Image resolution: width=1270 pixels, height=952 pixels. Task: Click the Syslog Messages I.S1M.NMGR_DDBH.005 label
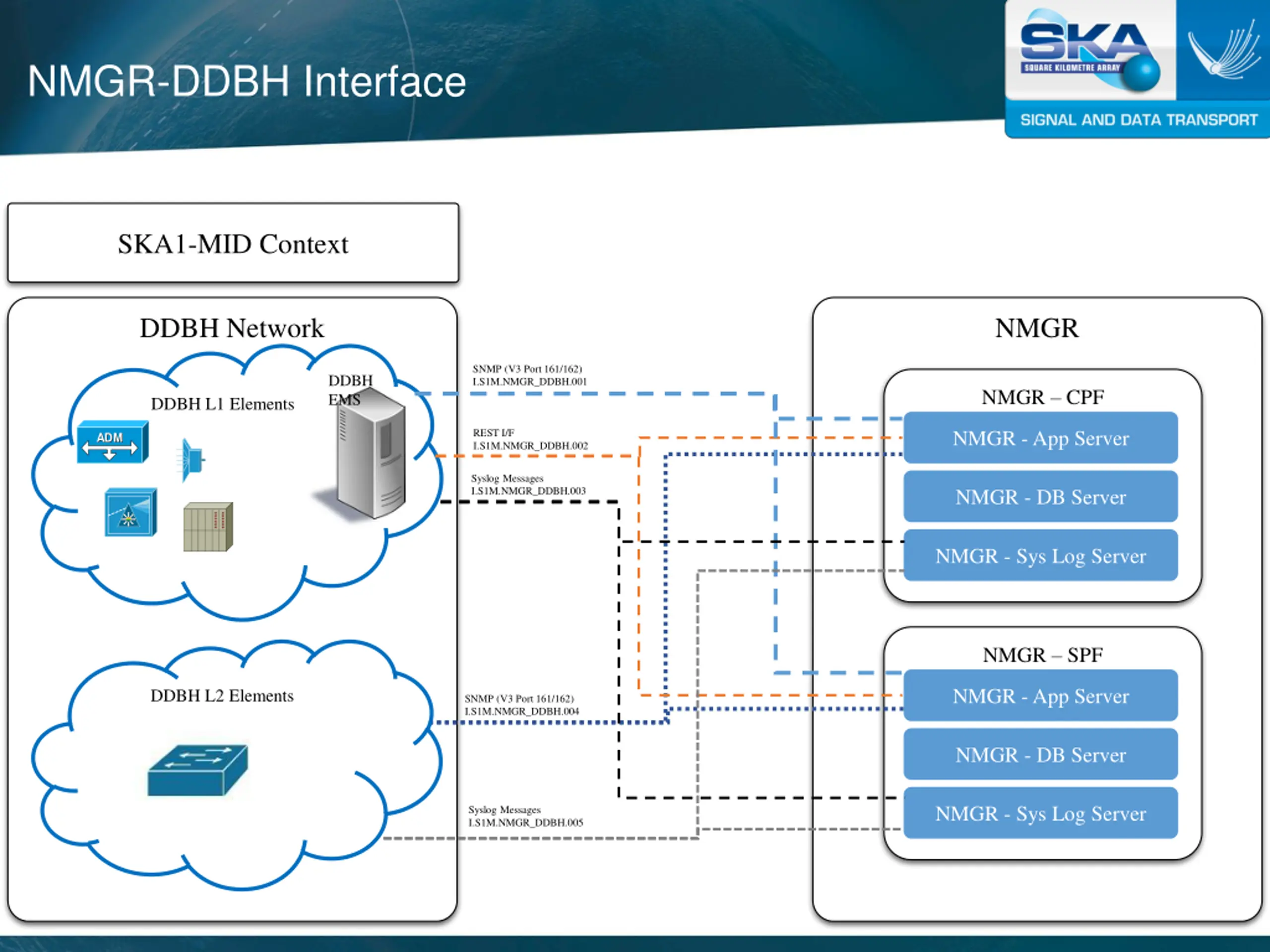(525, 816)
